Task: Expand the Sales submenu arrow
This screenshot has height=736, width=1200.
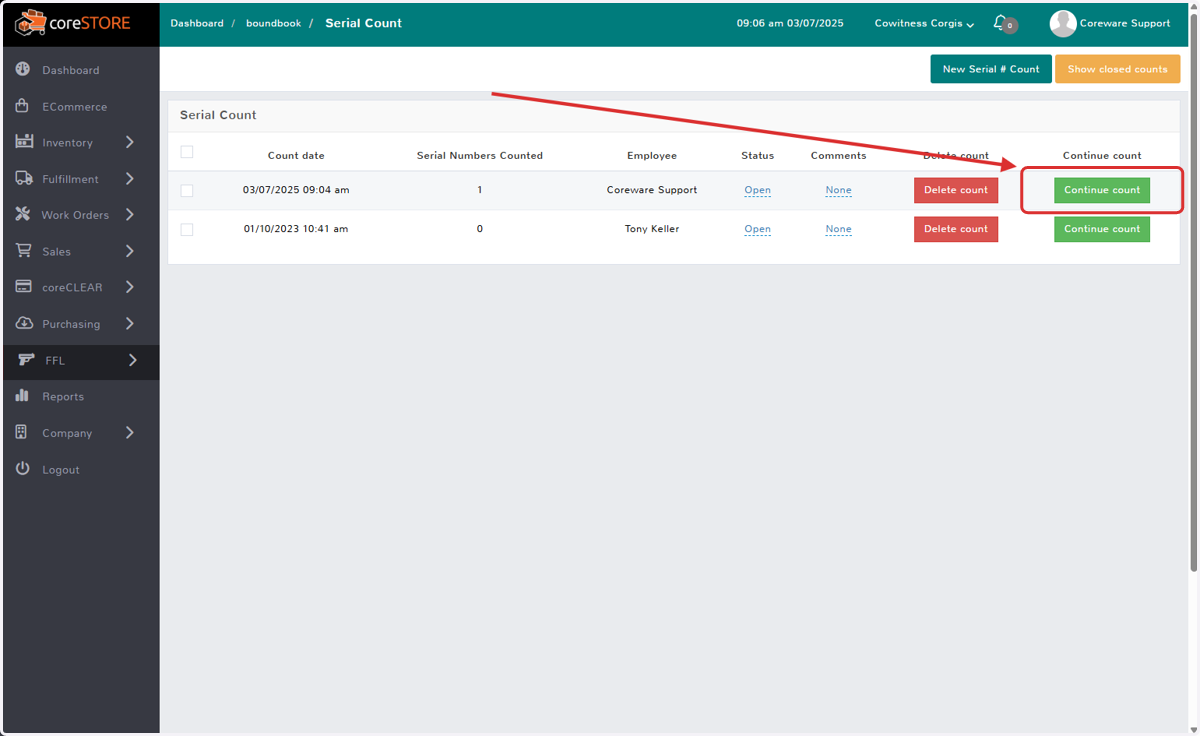Action: [130, 251]
